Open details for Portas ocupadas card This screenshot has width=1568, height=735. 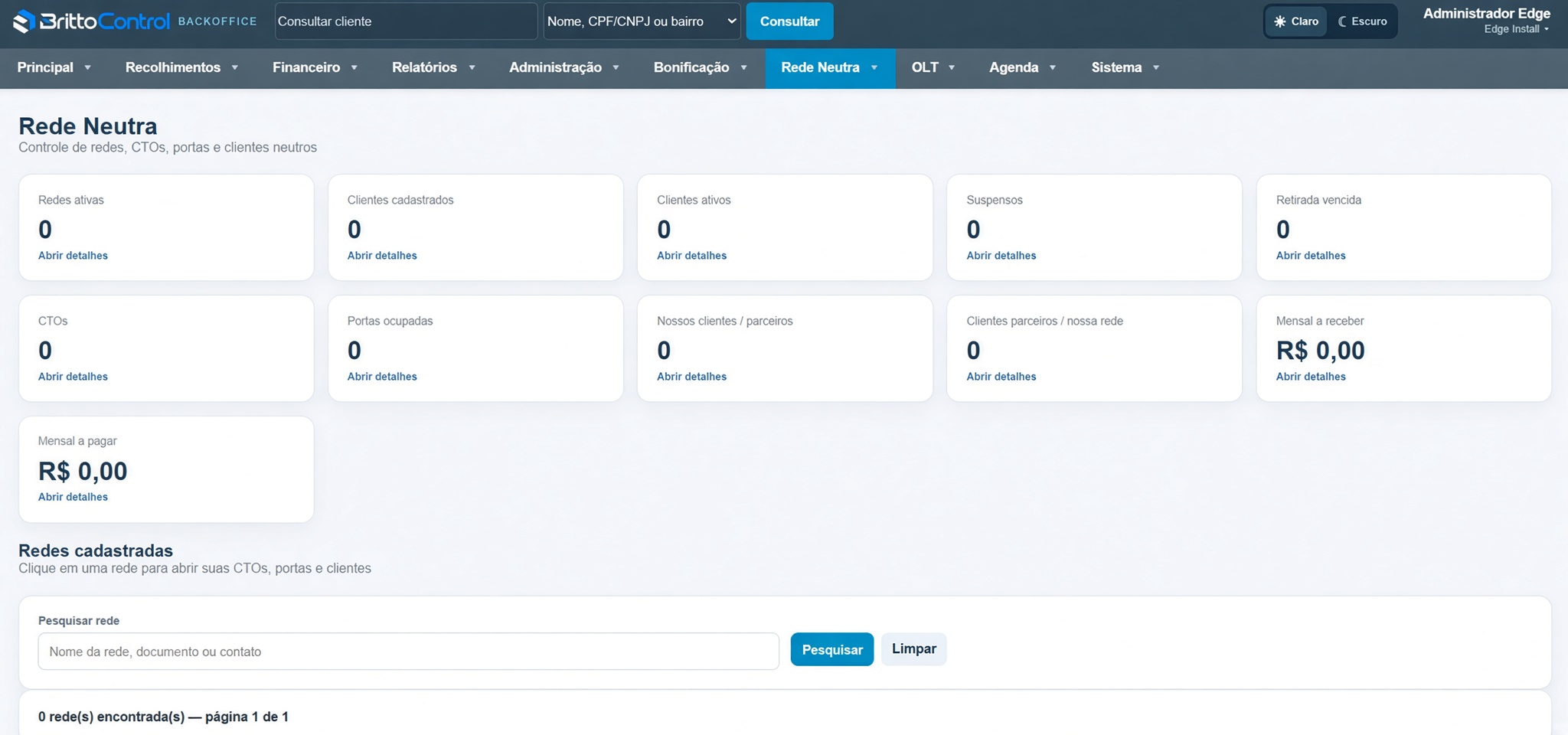(382, 377)
